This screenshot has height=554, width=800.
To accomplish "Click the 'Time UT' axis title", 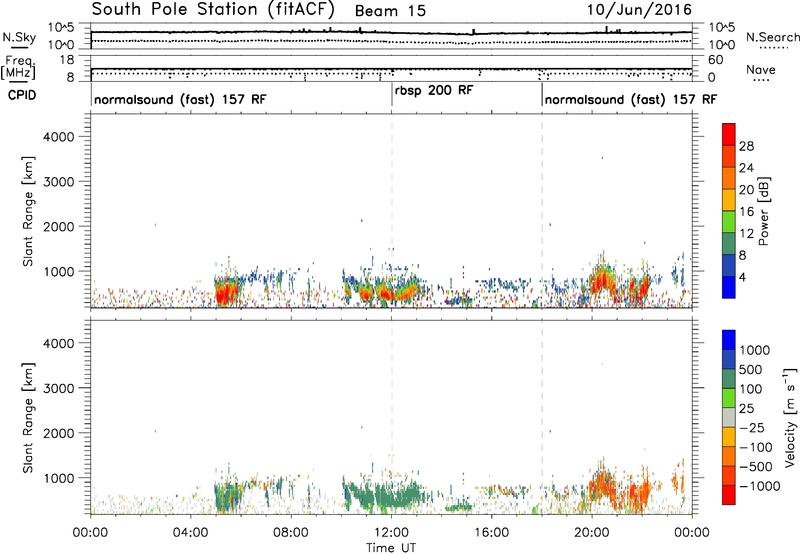I will click(x=391, y=548).
